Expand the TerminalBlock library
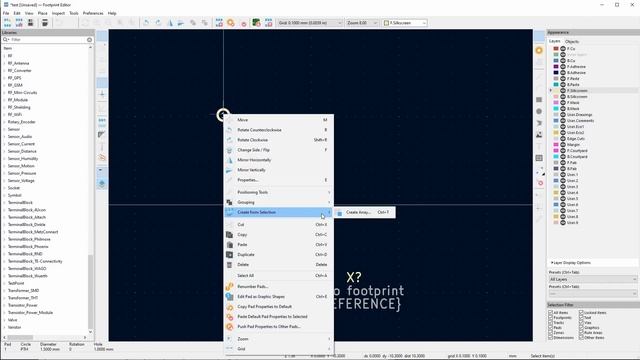 coord(4,203)
